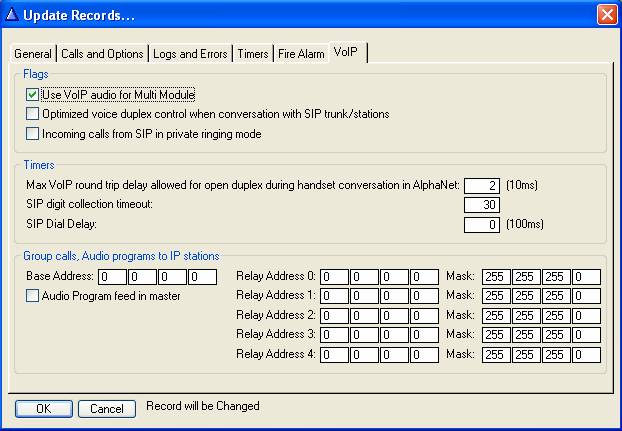This screenshot has height=431, width=622.
Task: Click Relay Address 3 second octet field
Action: click(x=365, y=335)
